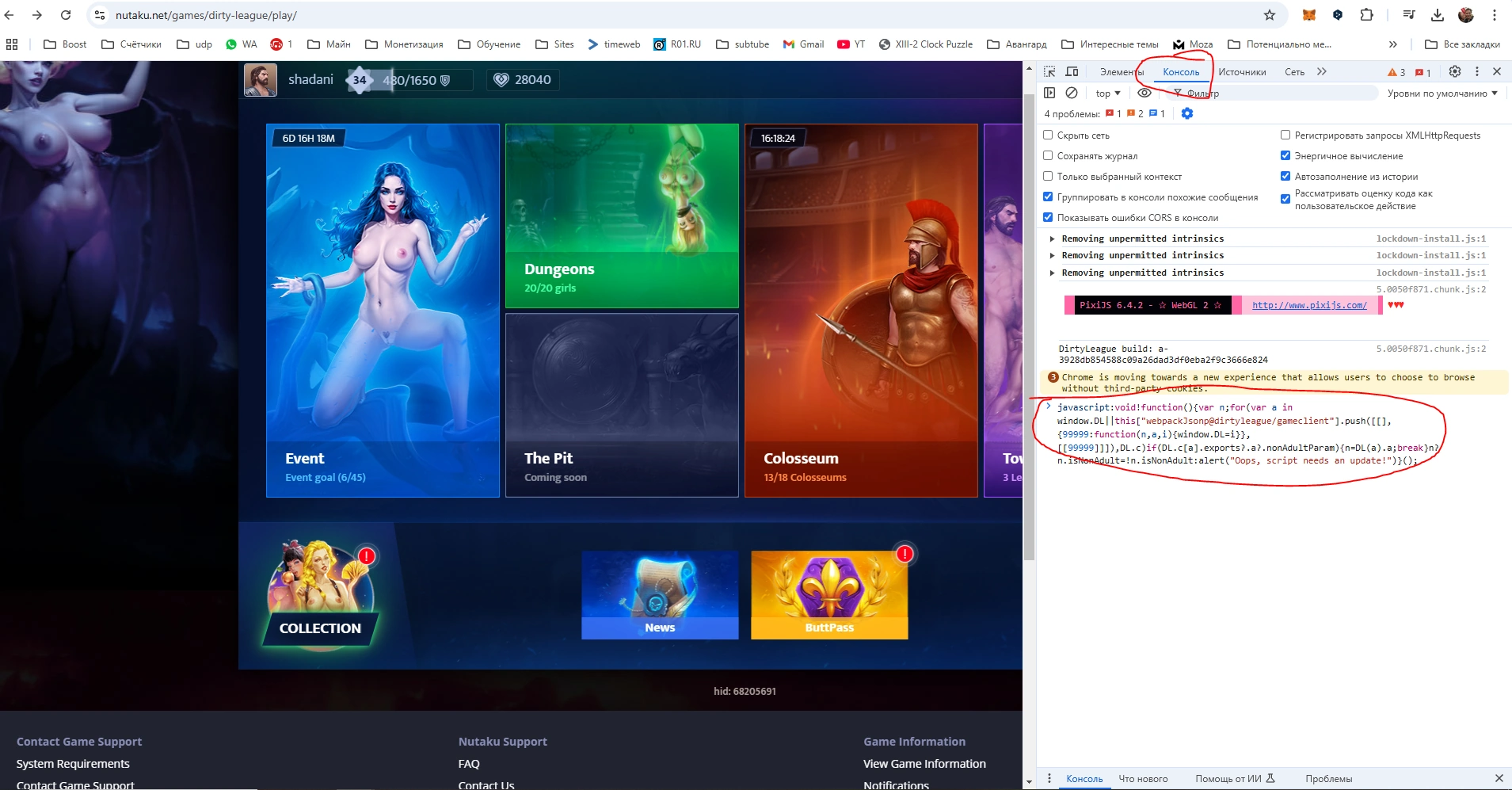The image size is (1512, 790).
Task: Open DevTools settings gear
Action: pos(1455,71)
